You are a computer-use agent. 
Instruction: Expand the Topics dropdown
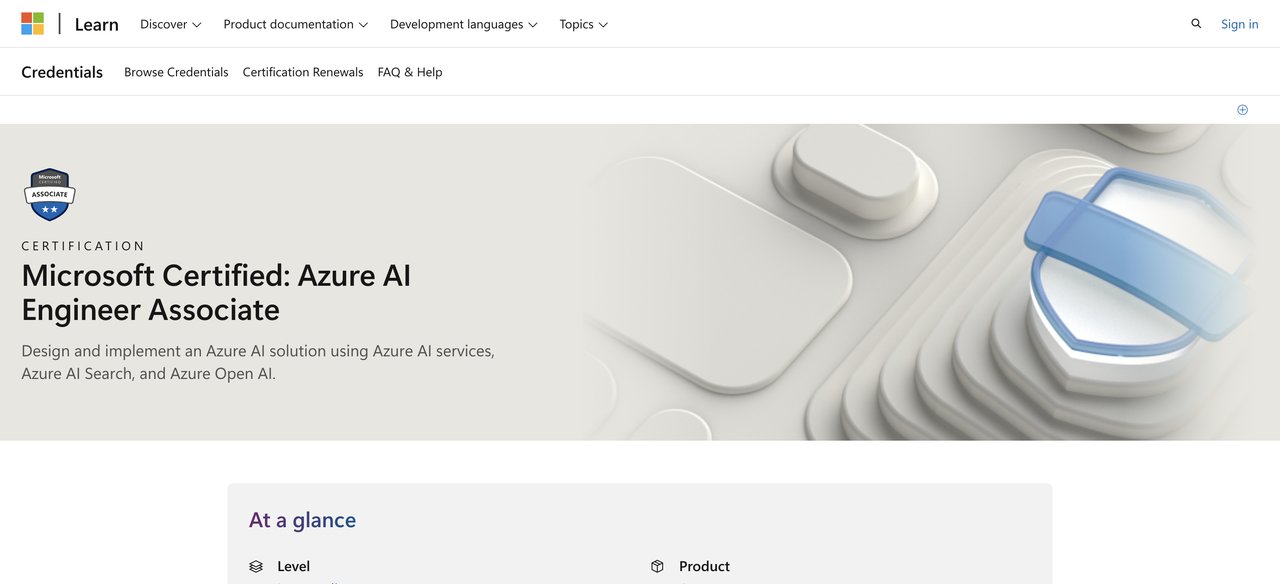(x=584, y=24)
